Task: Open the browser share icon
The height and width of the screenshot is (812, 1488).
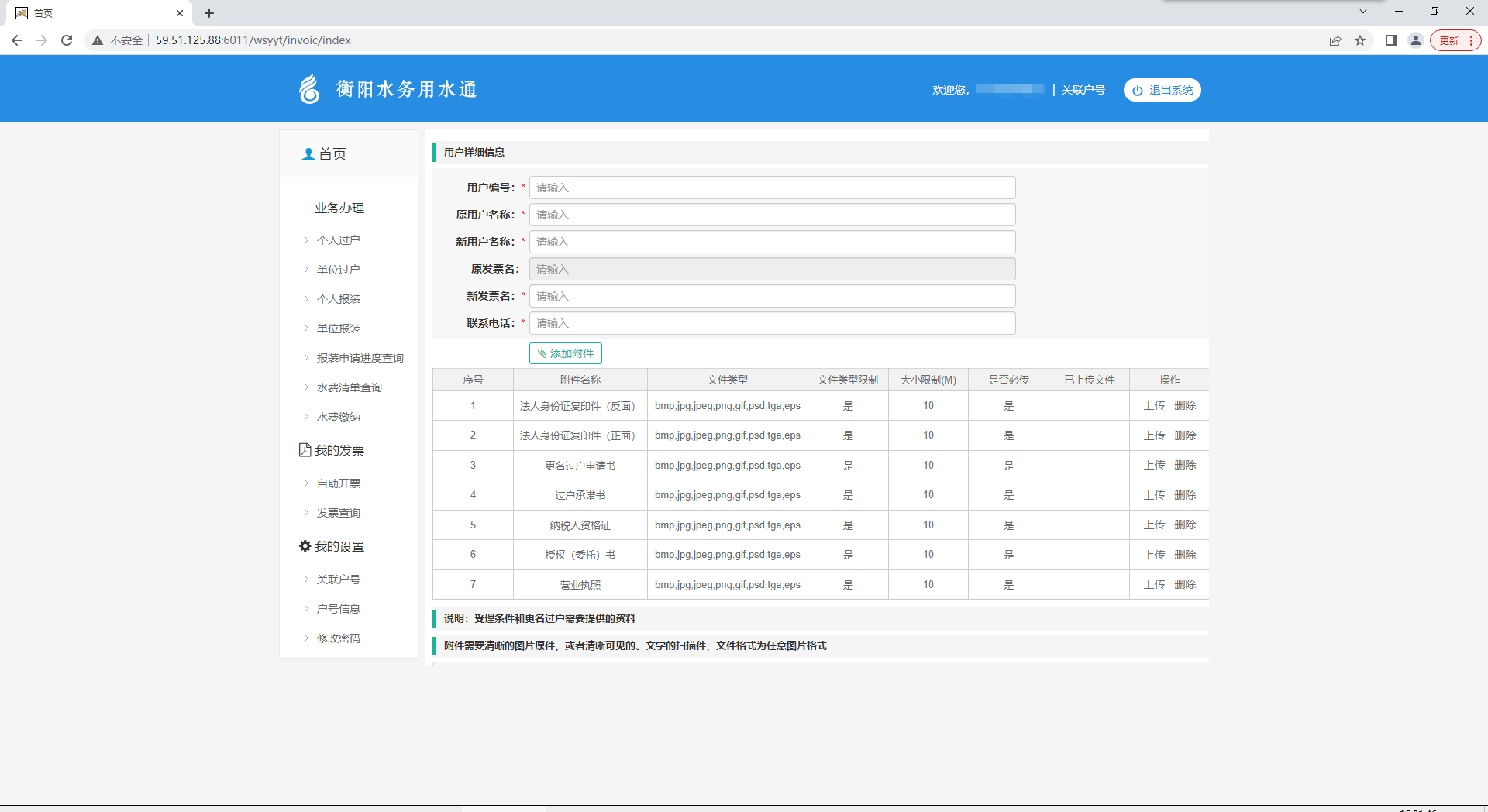Action: point(1335,40)
